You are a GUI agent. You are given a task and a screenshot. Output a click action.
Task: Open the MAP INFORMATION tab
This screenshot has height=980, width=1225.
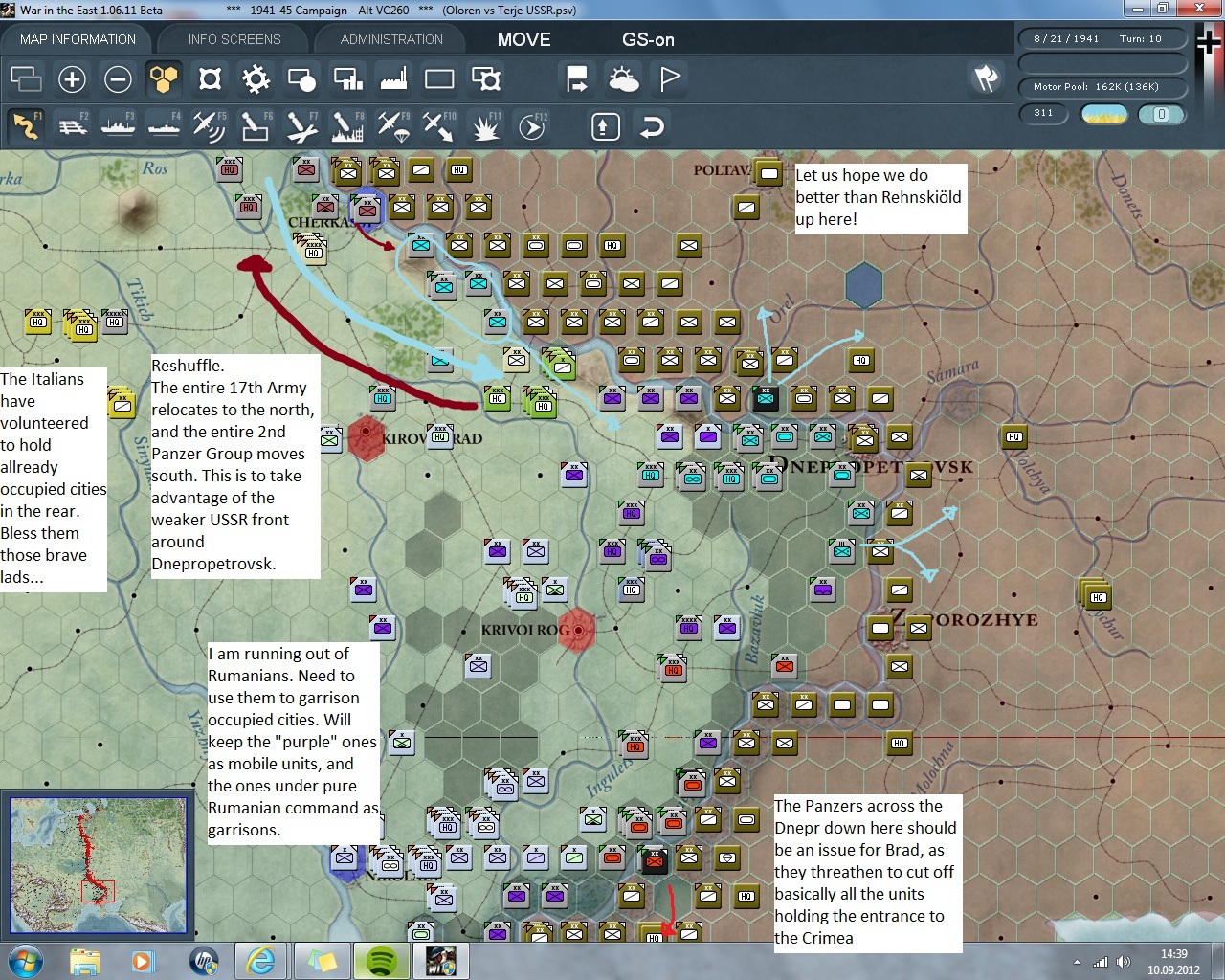pyautogui.click(x=78, y=39)
